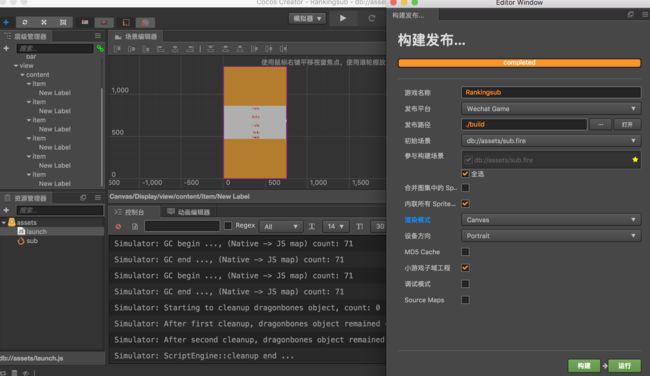Pop out the assets panel icon

83,198
